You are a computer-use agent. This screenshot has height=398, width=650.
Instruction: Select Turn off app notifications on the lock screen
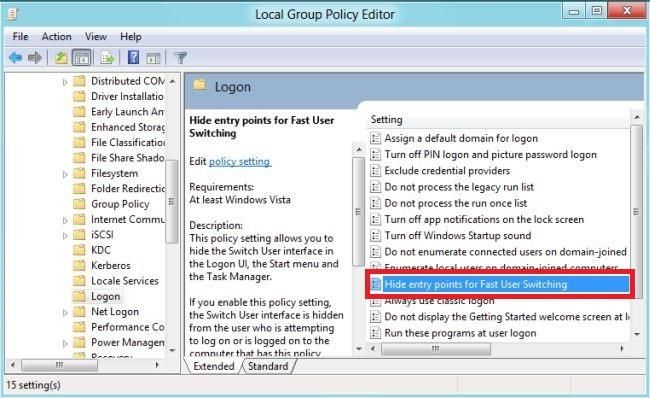click(484, 219)
